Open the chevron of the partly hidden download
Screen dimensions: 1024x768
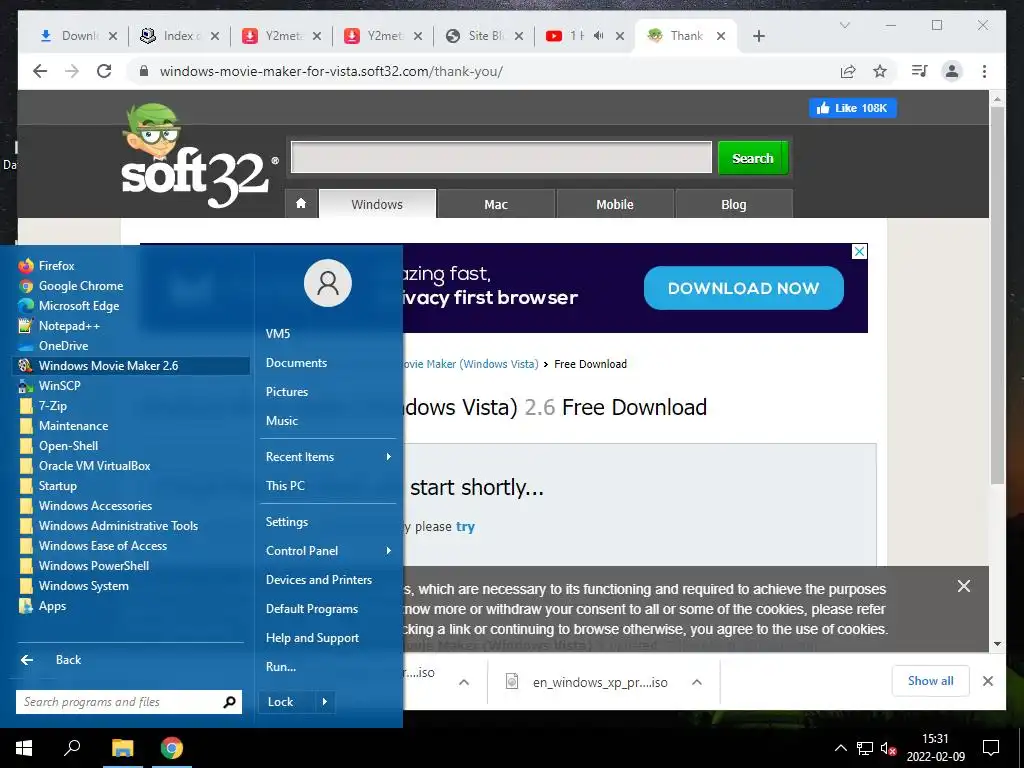coord(464,682)
